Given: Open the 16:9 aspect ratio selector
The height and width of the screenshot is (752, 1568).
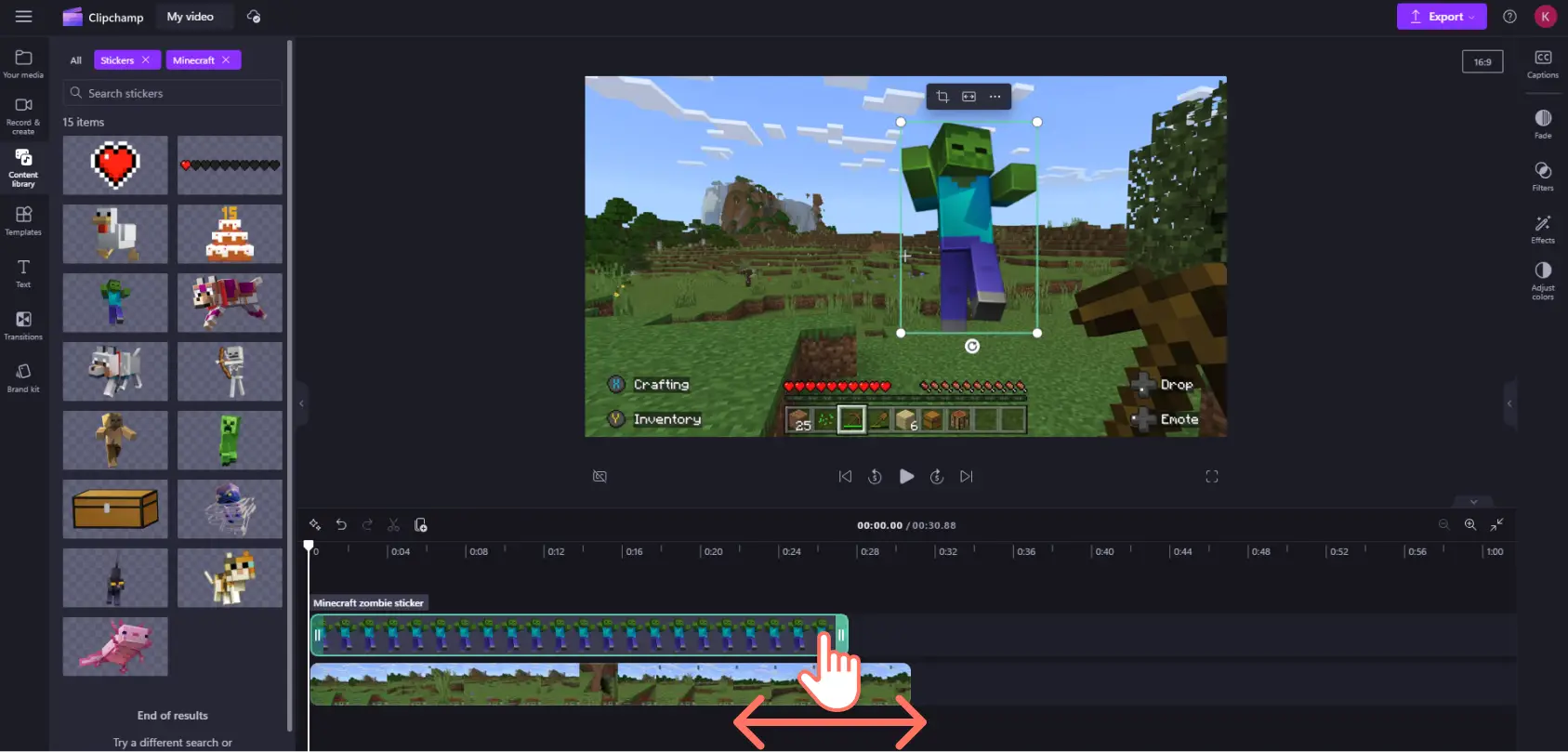Looking at the screenshot, I should pyautogui.click(x=1482, y=62).
